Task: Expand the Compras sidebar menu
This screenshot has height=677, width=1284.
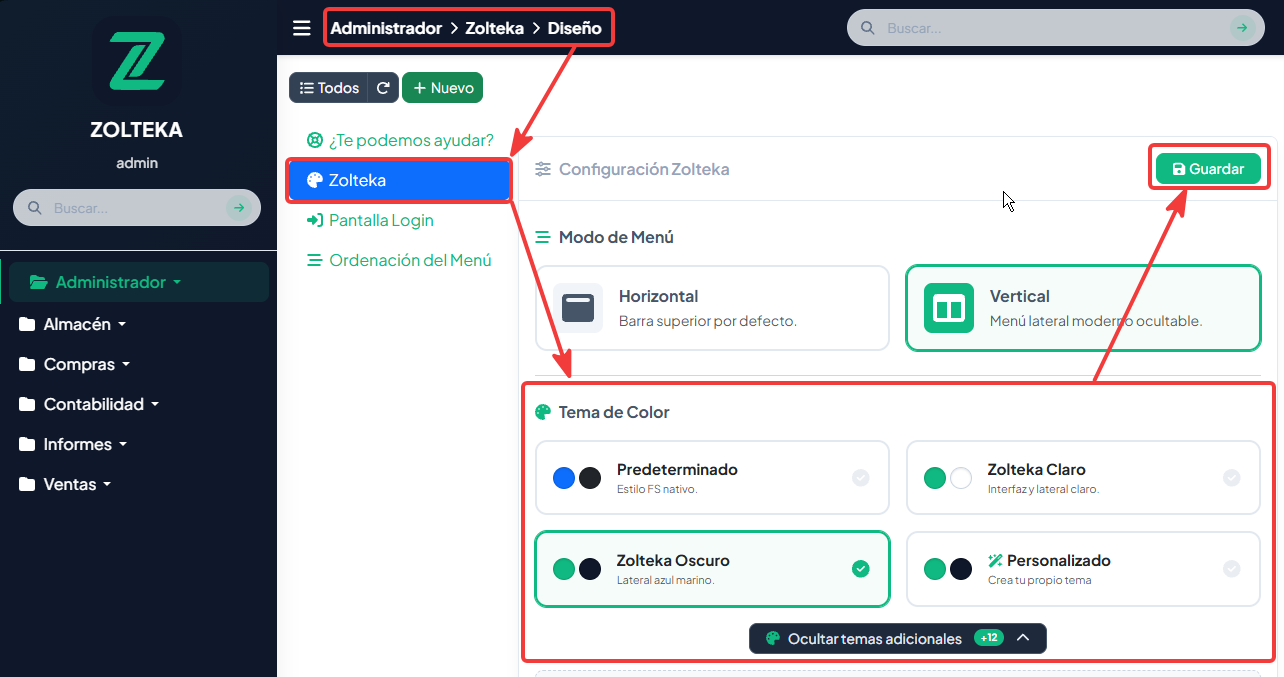Action: tap(74, 364)
